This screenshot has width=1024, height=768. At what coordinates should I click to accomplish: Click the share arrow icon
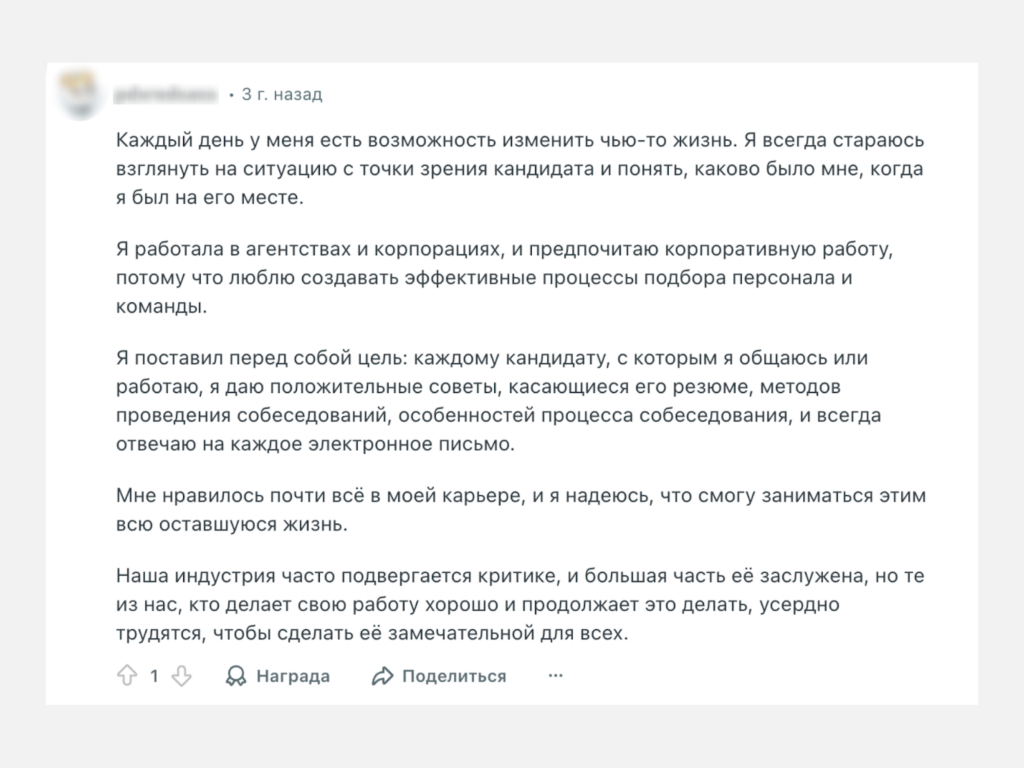[x=382, y=676]
